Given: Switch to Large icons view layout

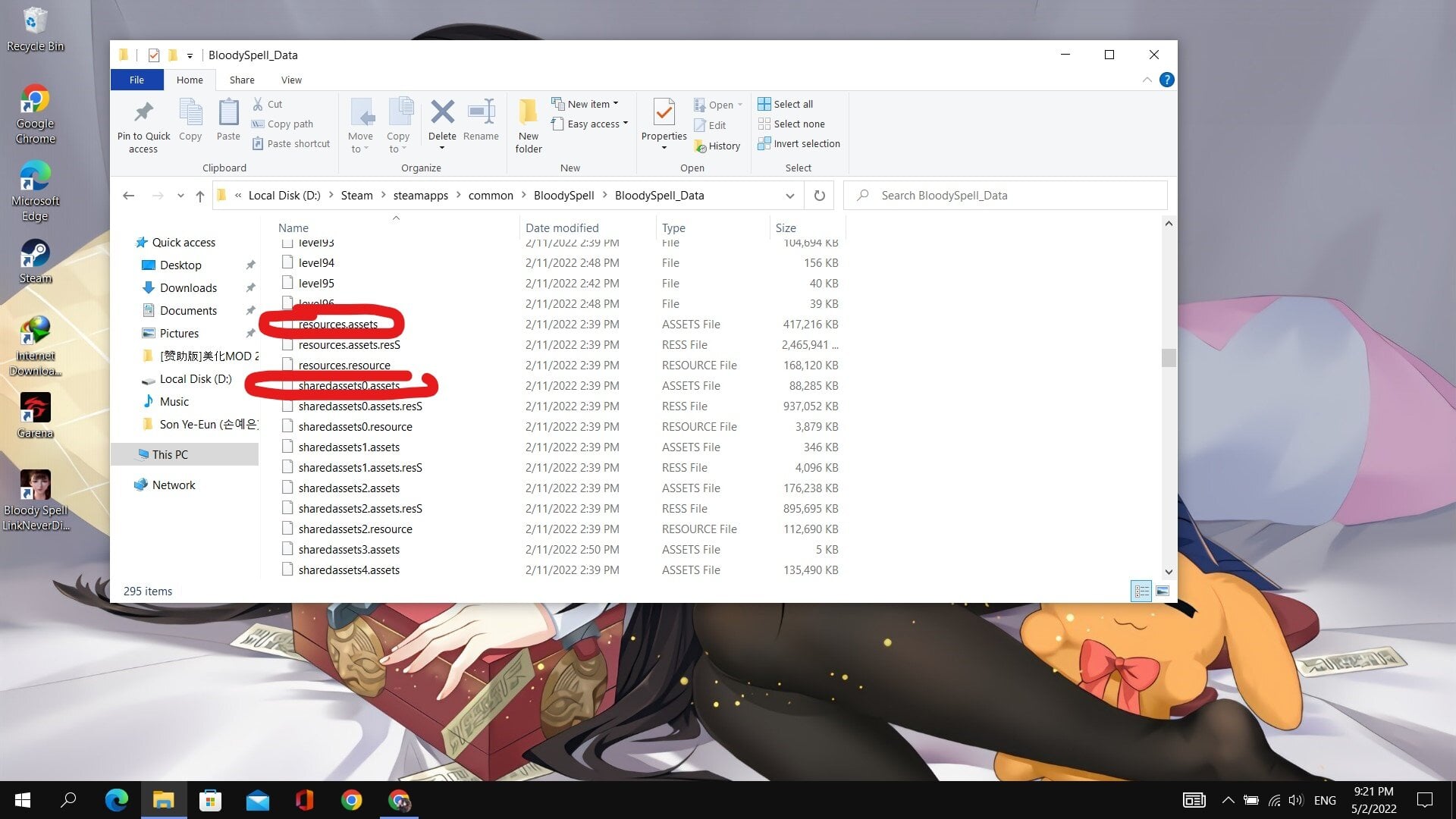Looking at the screenshot, I should [1163, 591].
